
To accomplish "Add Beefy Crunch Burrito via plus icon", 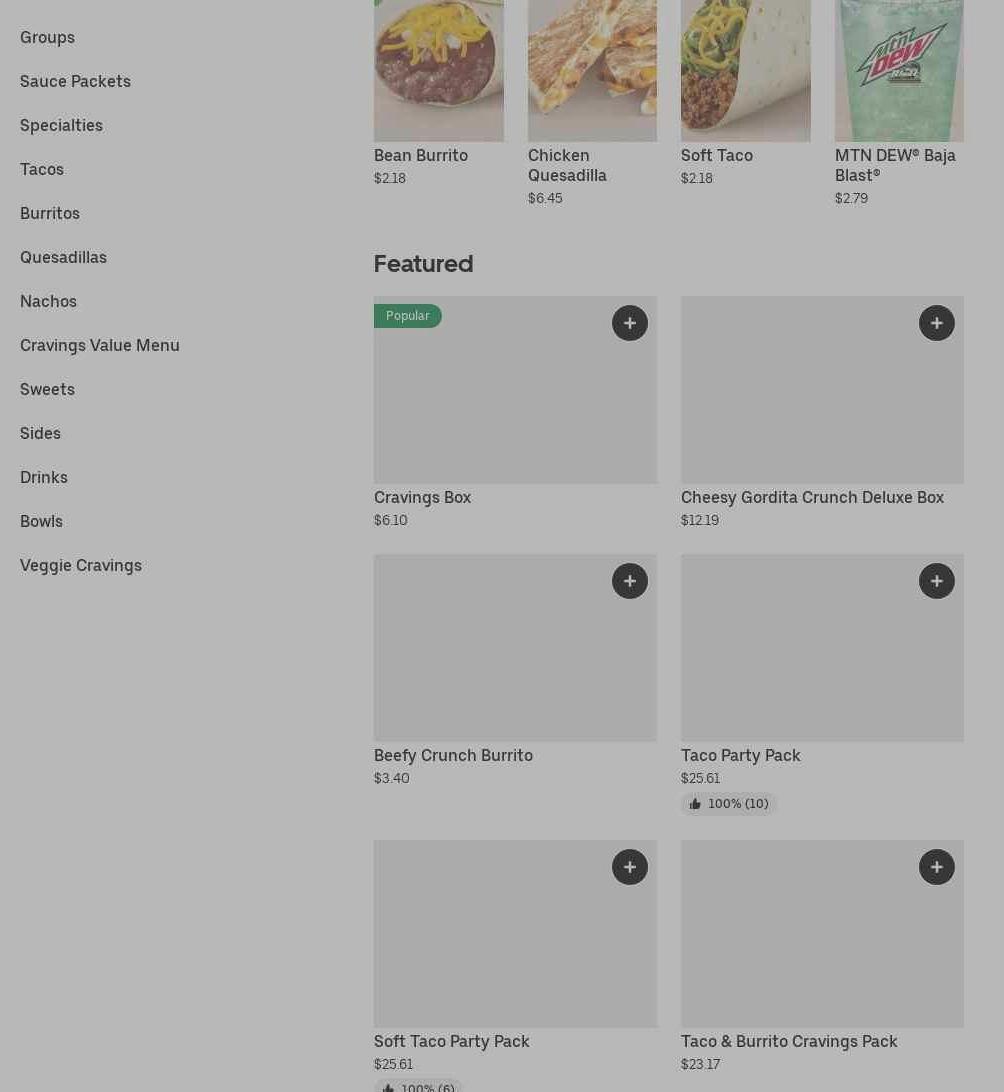I will pos(629,581).
